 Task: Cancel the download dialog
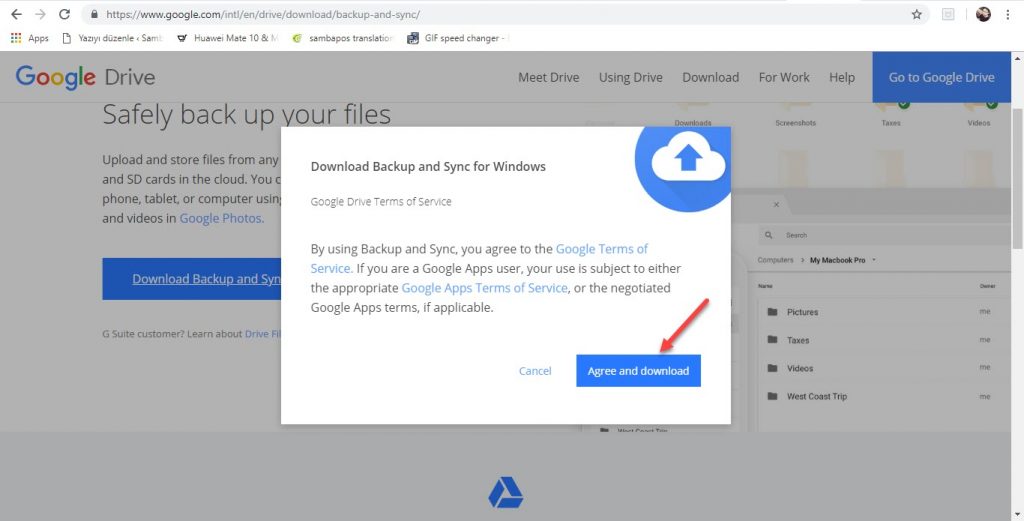[x=535, y=371]
